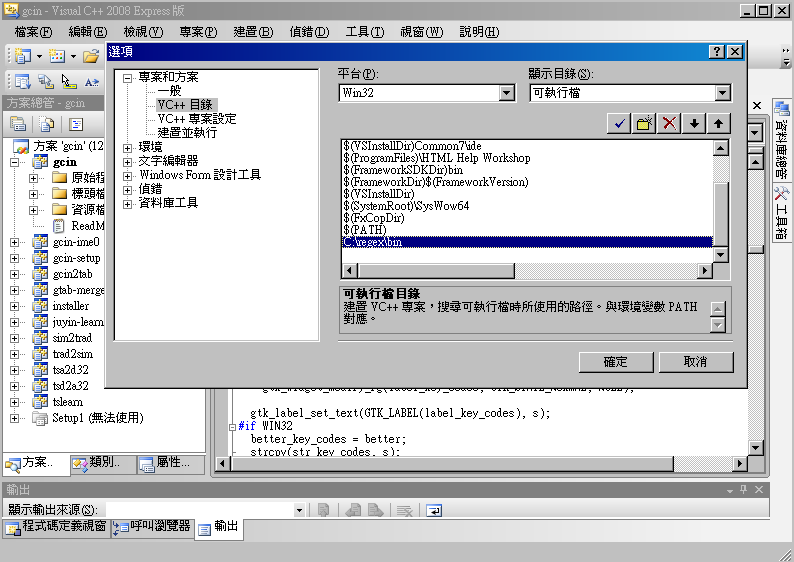Switch to the 輸出 tab
The width and height of the screenshot is (794, 562).
(218, 526)
